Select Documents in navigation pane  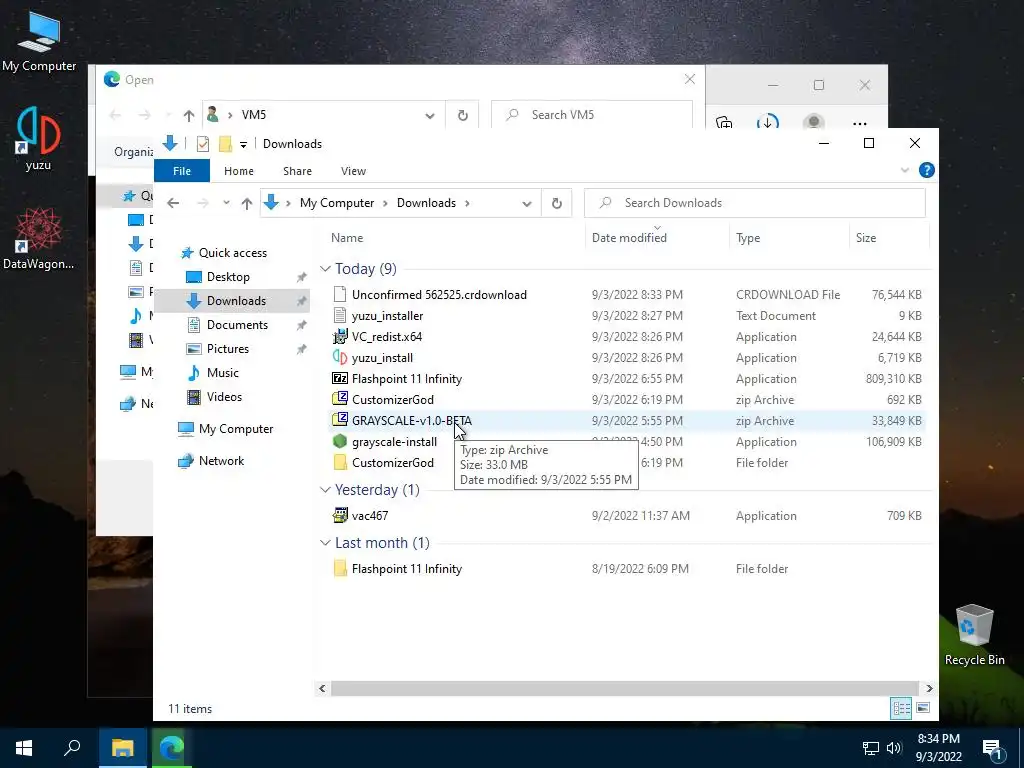coord(237,325)
